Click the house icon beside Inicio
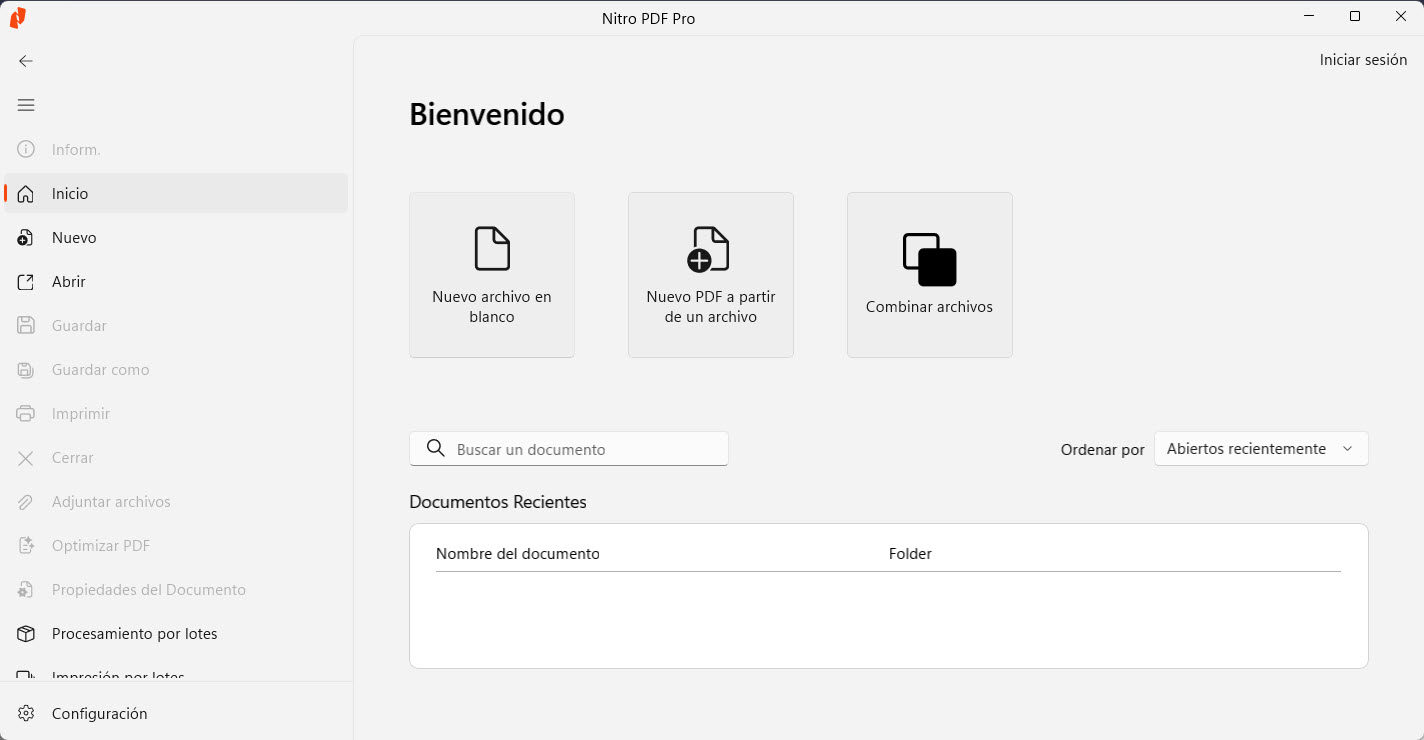1424x740 pixels. click(26, 194)
